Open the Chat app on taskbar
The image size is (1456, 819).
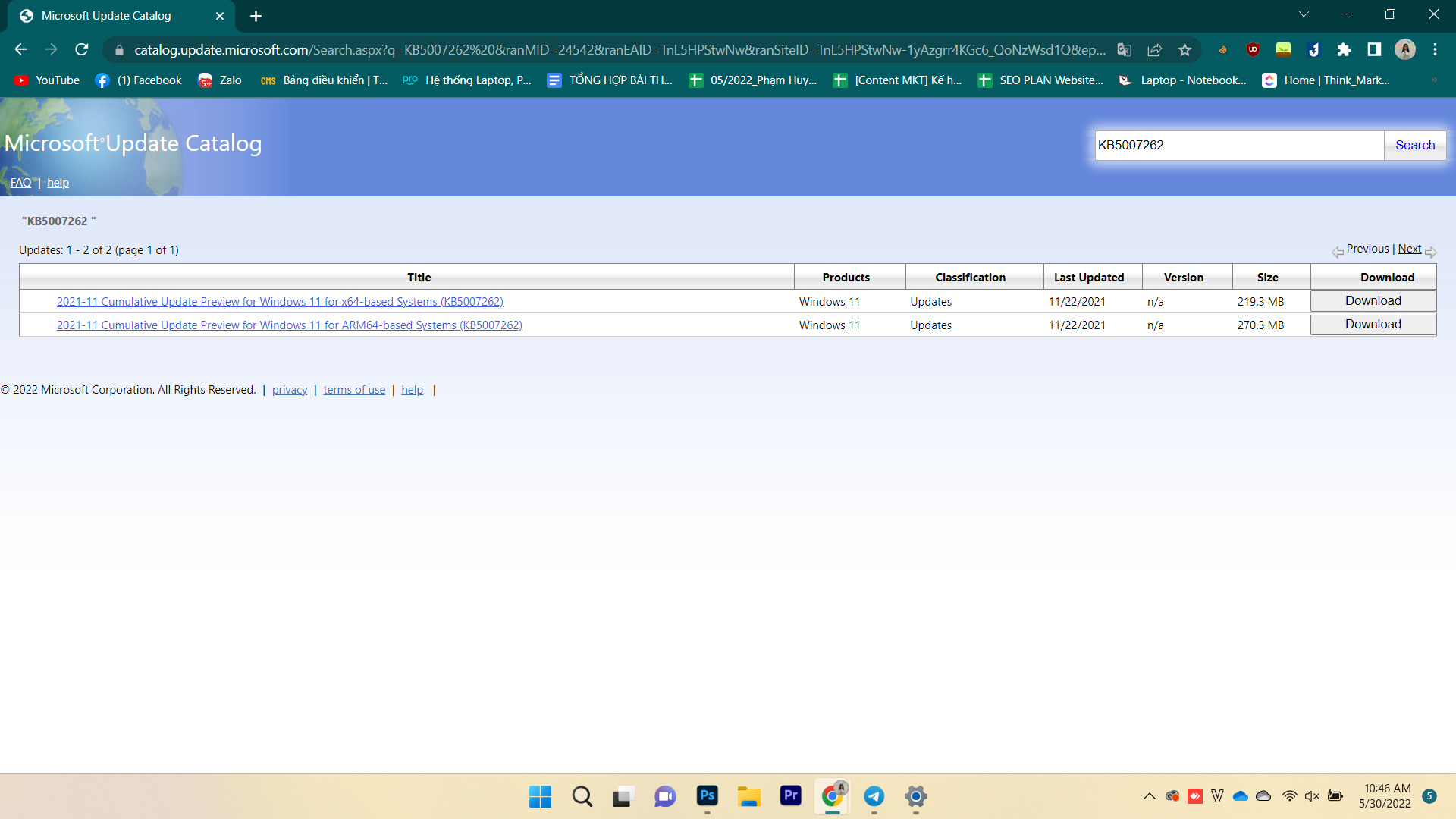pos(665,796)
